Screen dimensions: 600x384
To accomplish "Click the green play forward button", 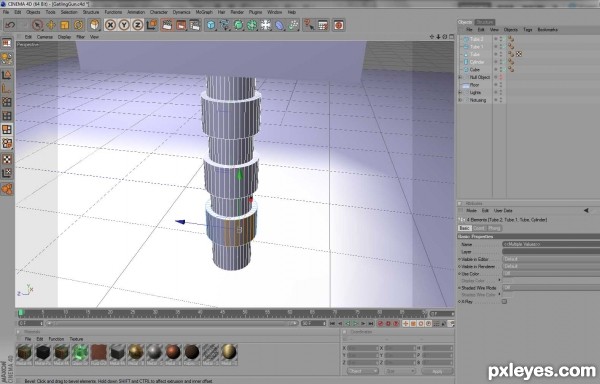I will 355,324.
